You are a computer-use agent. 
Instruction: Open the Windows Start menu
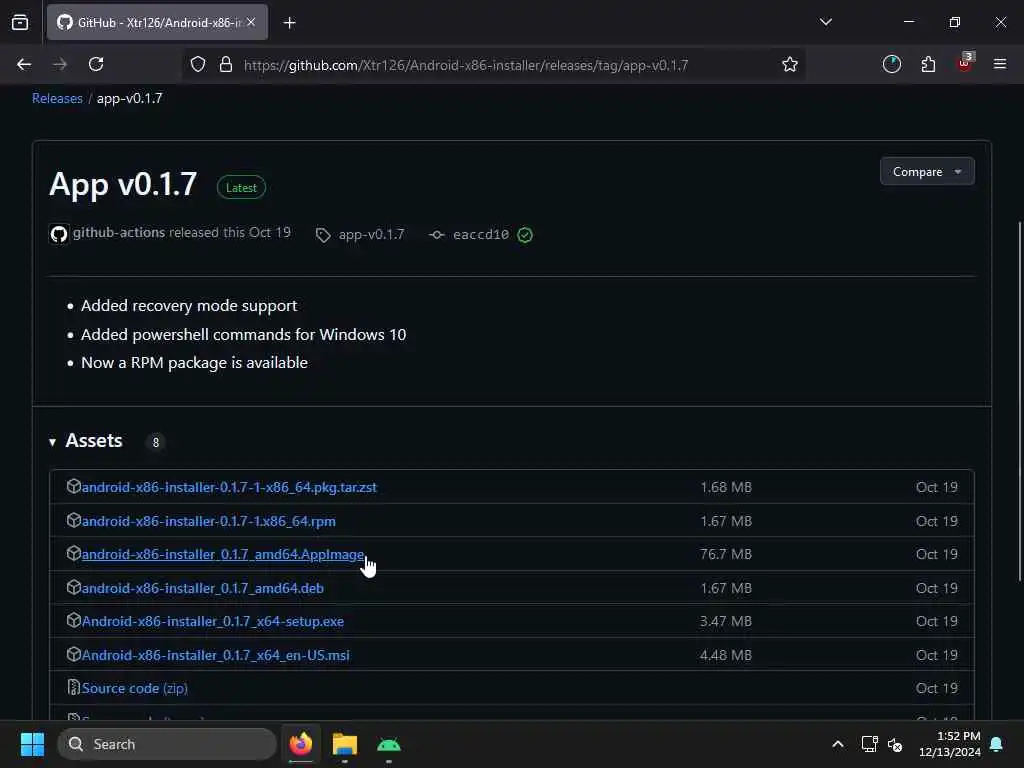[32, 744]
